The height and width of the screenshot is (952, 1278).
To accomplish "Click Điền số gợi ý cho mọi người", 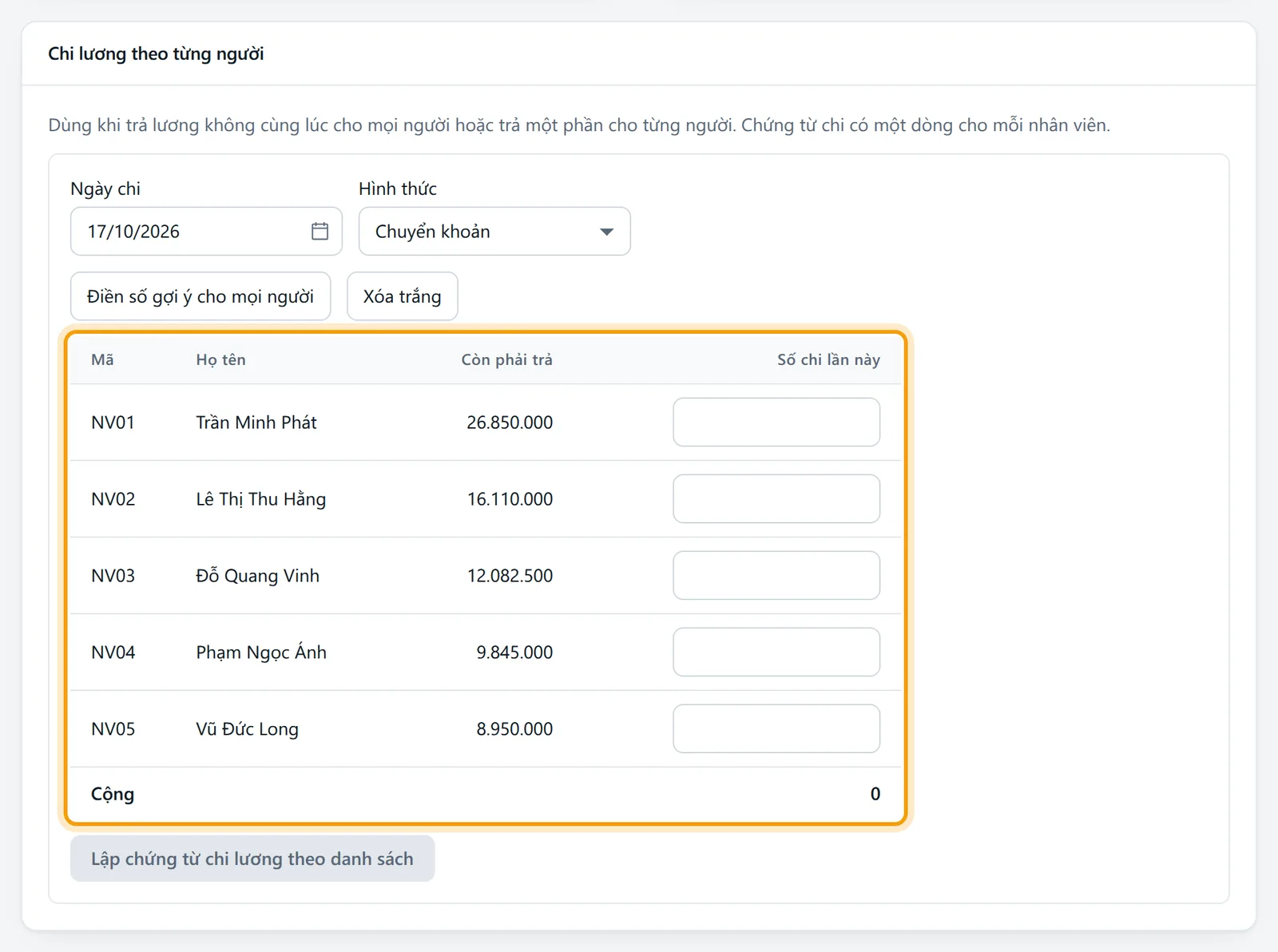I will pyautogui.click(x=200, y=296).
